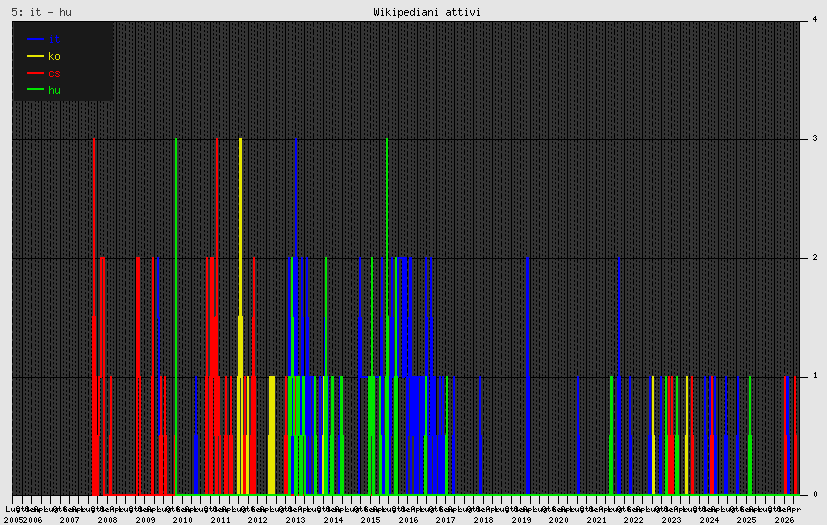
Task: Click the x-axis year label '2020'
Action: (559, 520)
